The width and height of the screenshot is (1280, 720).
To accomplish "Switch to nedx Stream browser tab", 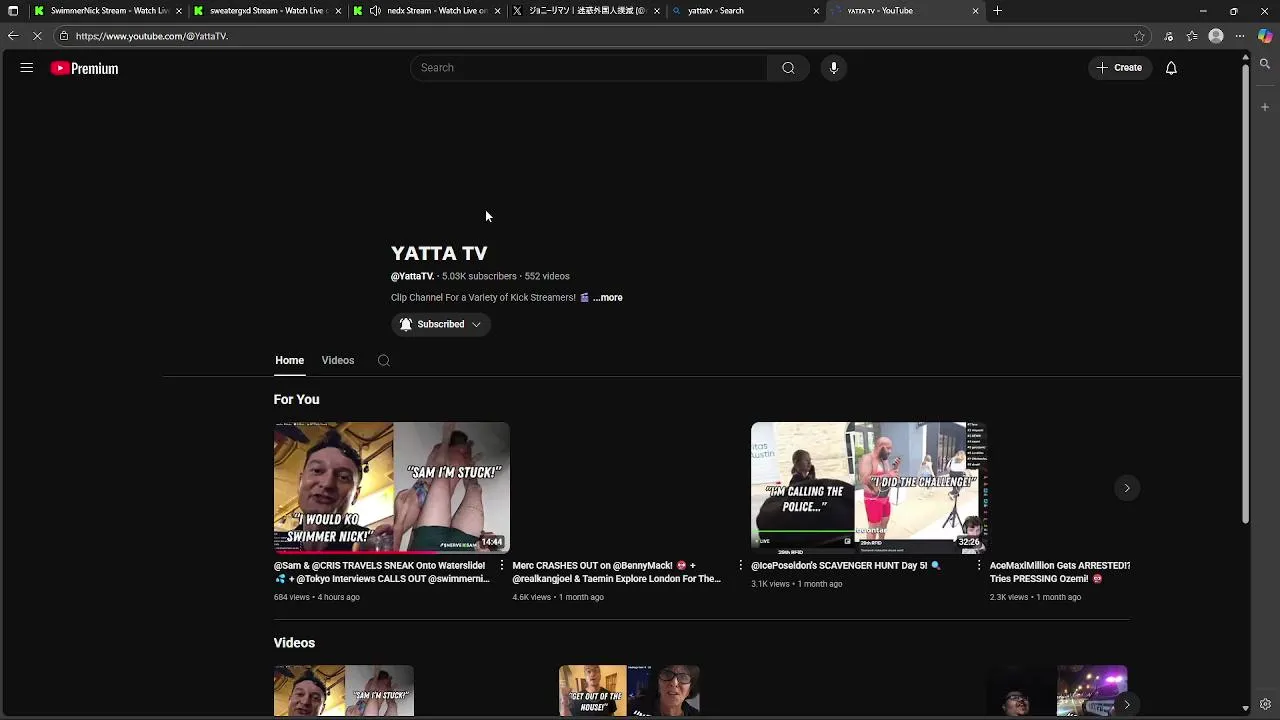I will [x=427, y=11].
